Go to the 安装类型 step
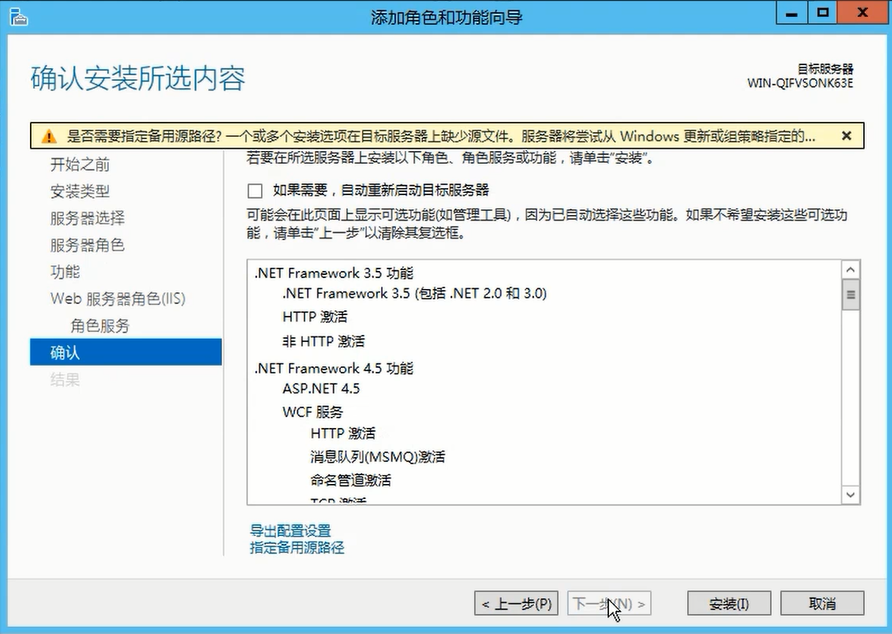Screen dimensions: 892x634 click(x=80, y=191)
